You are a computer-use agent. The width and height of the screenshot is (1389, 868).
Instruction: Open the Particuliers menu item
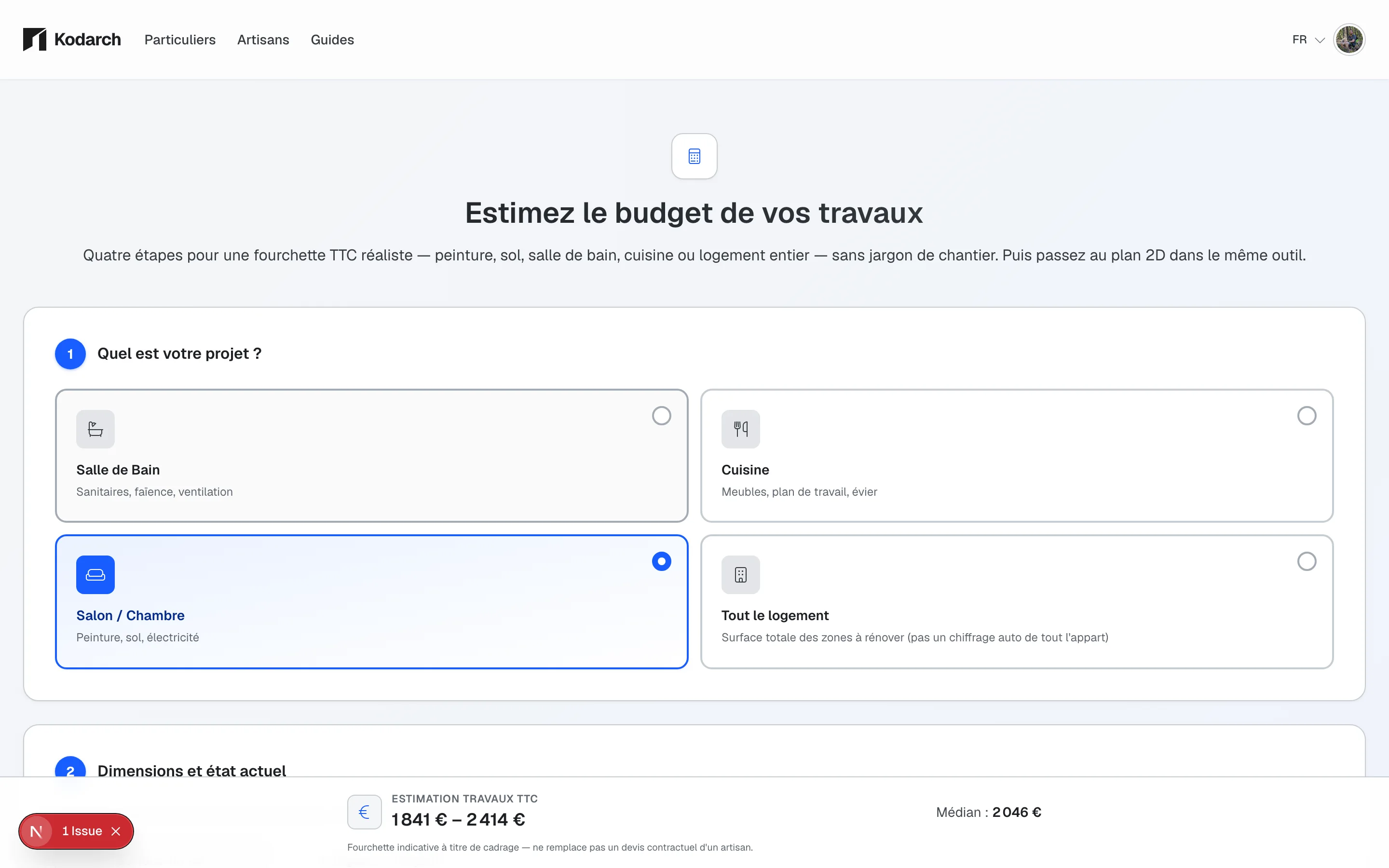[179, 40]
